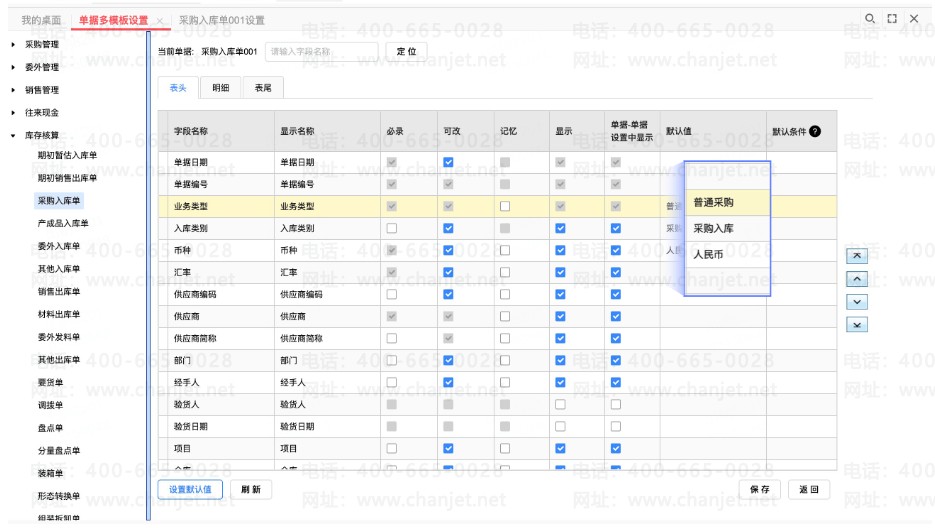Focus the 请输入字段名称 search field
The image size is (935, 528).
tap(322, 51)
